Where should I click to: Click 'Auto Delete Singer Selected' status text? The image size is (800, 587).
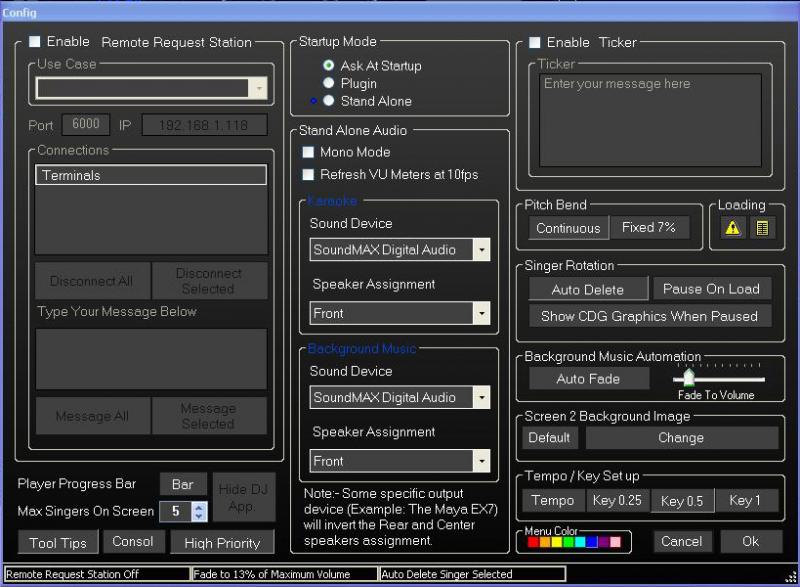[x=446, y=574]
